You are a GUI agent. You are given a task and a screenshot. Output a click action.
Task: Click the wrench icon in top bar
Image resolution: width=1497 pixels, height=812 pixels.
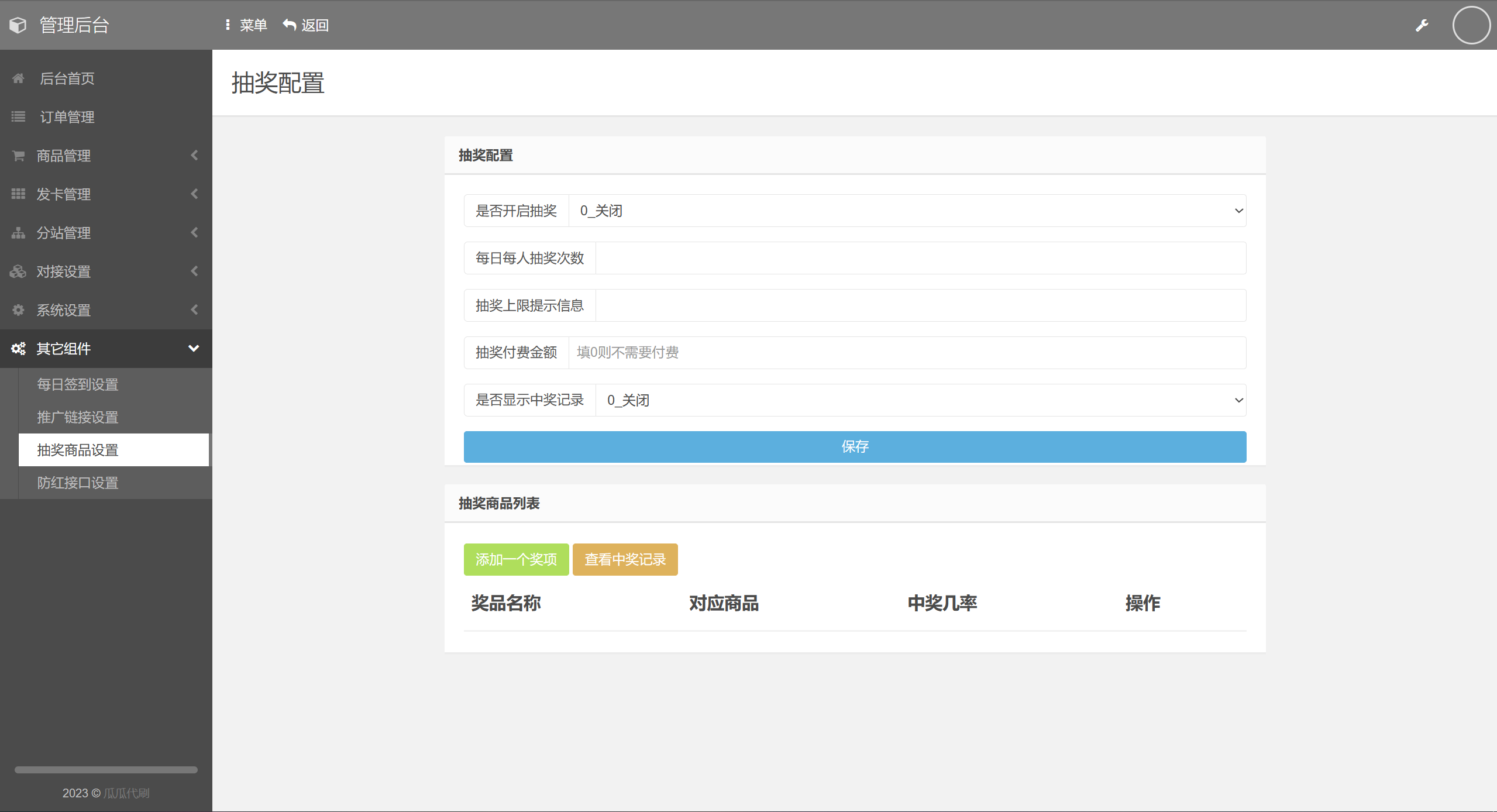[1422, 25]
